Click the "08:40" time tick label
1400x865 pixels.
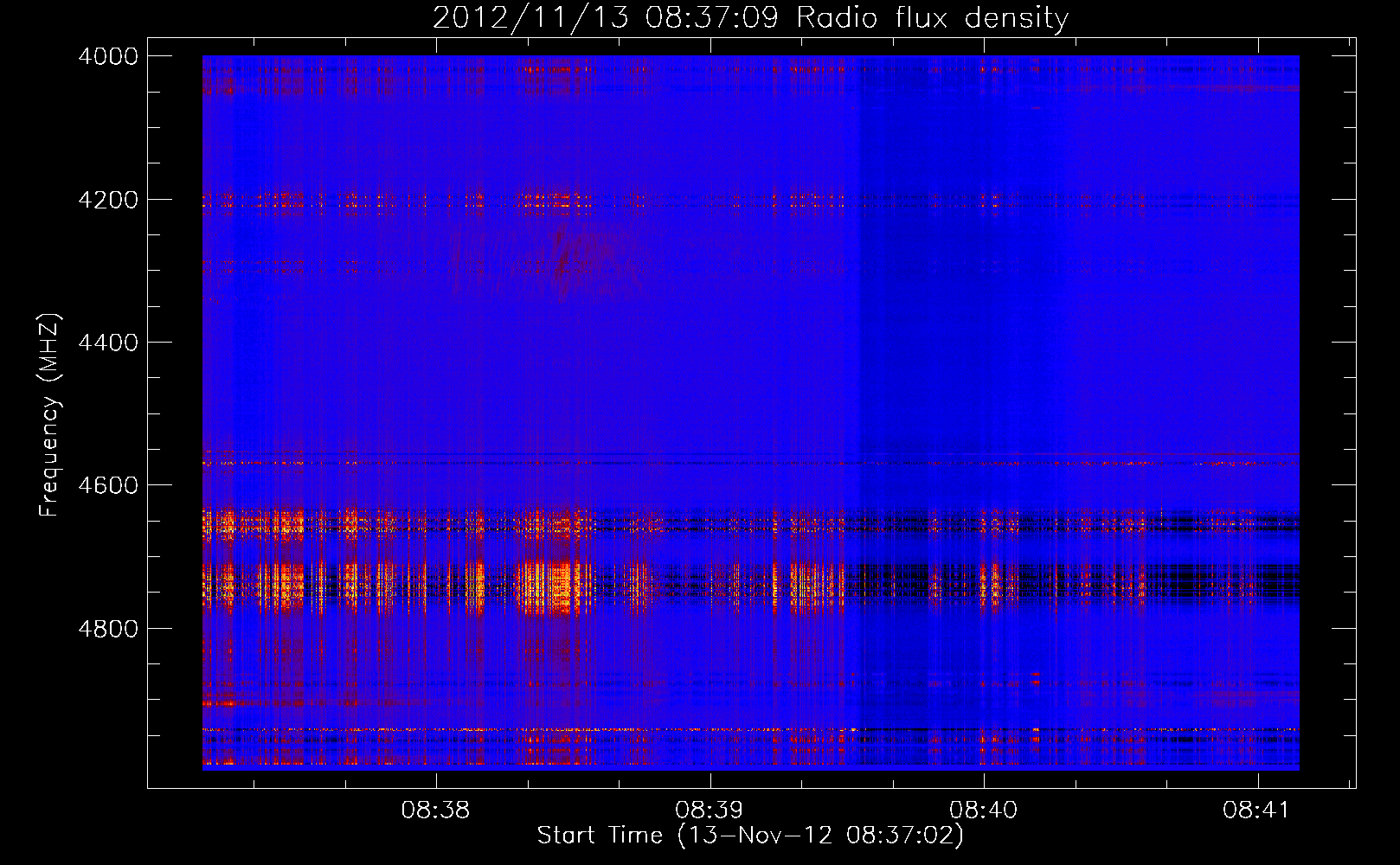coord(984,811)
